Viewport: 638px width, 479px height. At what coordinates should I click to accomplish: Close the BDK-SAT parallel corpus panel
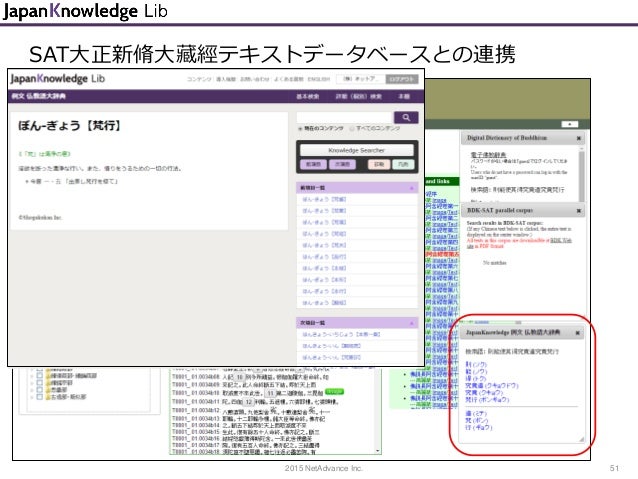click(579, 211)
